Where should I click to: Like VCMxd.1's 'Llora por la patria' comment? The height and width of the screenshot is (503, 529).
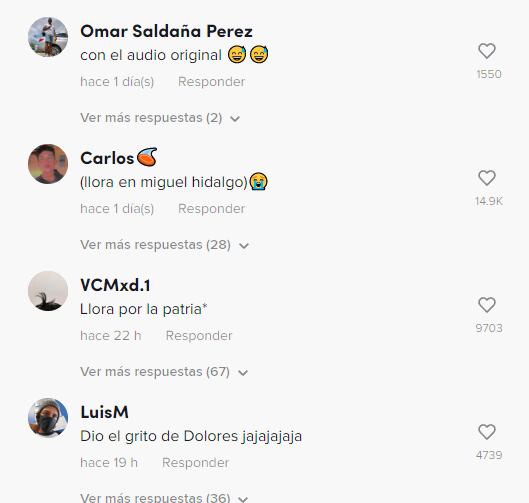(487, 305)
